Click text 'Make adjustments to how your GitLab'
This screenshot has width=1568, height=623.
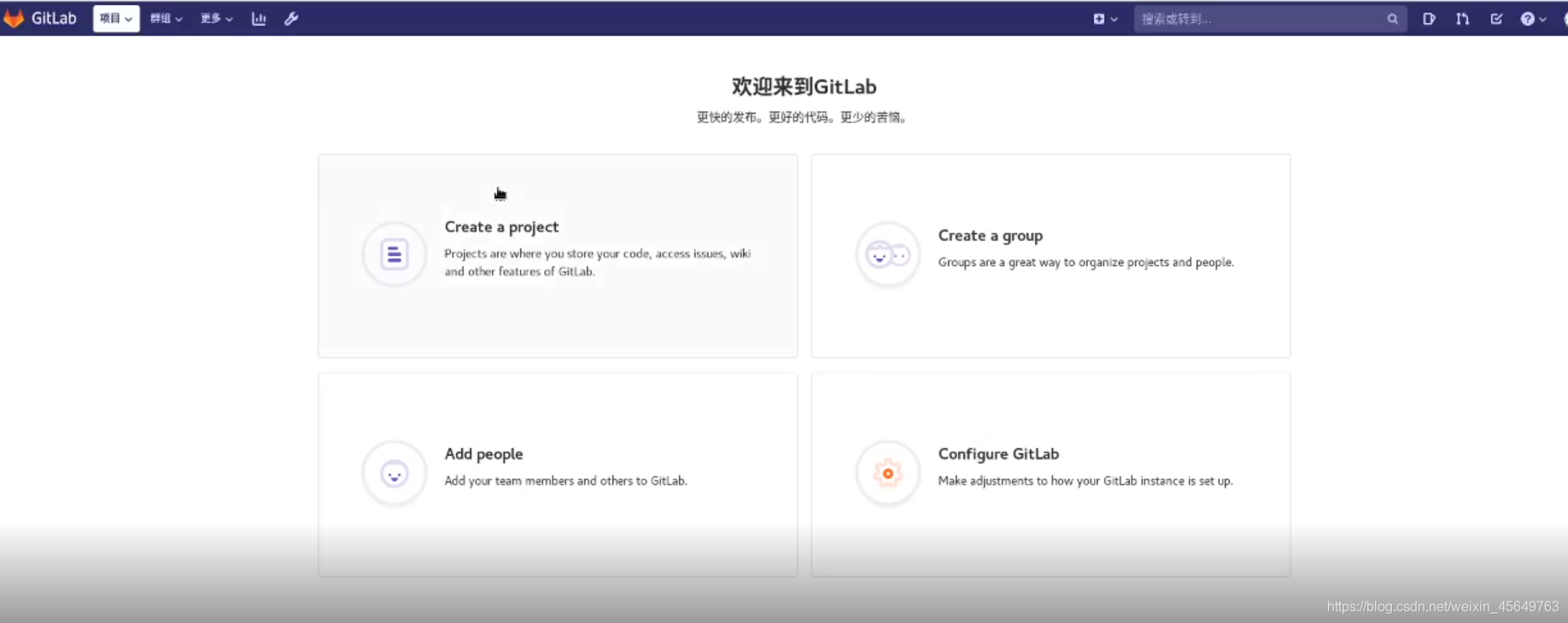1037,480
